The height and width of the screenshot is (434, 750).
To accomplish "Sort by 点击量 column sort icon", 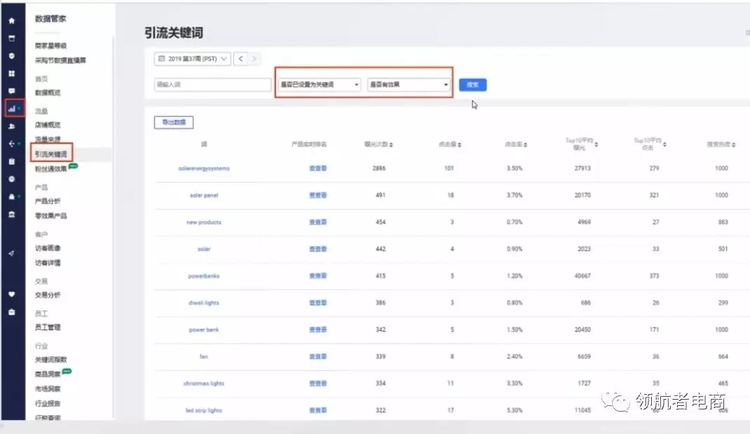I will [x=459, y=144].
